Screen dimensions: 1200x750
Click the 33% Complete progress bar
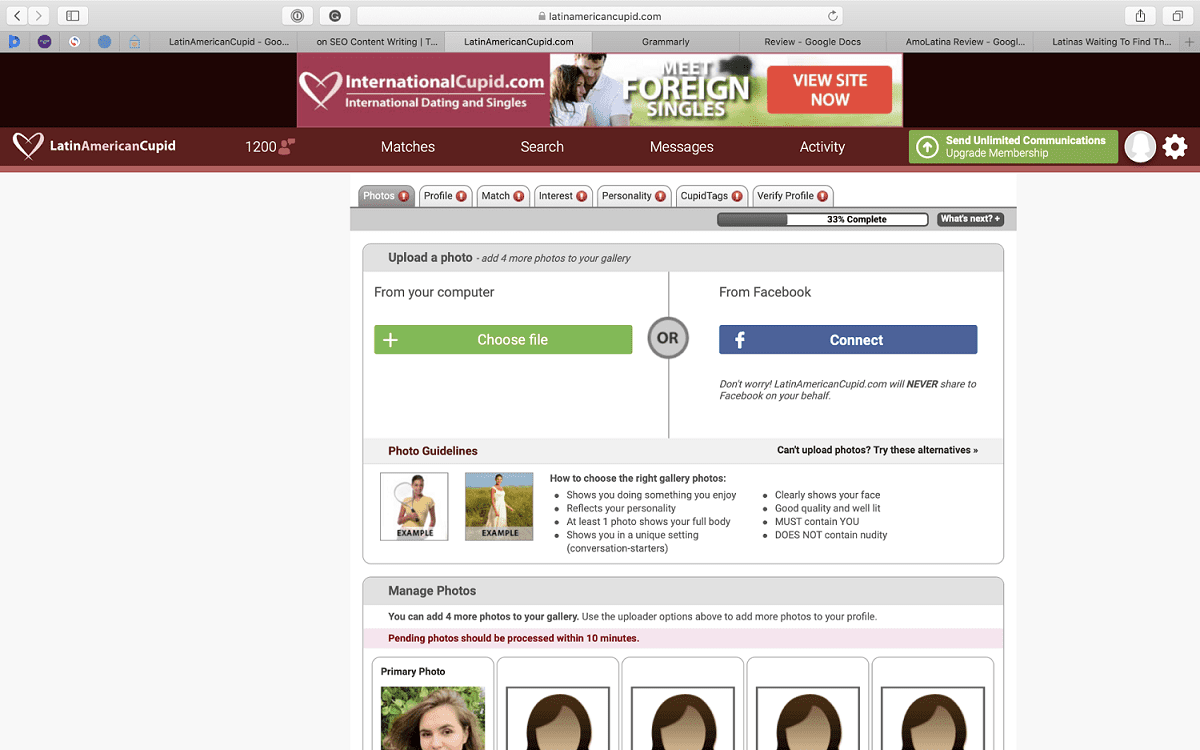pyautogui.click(x=824, y=219)
